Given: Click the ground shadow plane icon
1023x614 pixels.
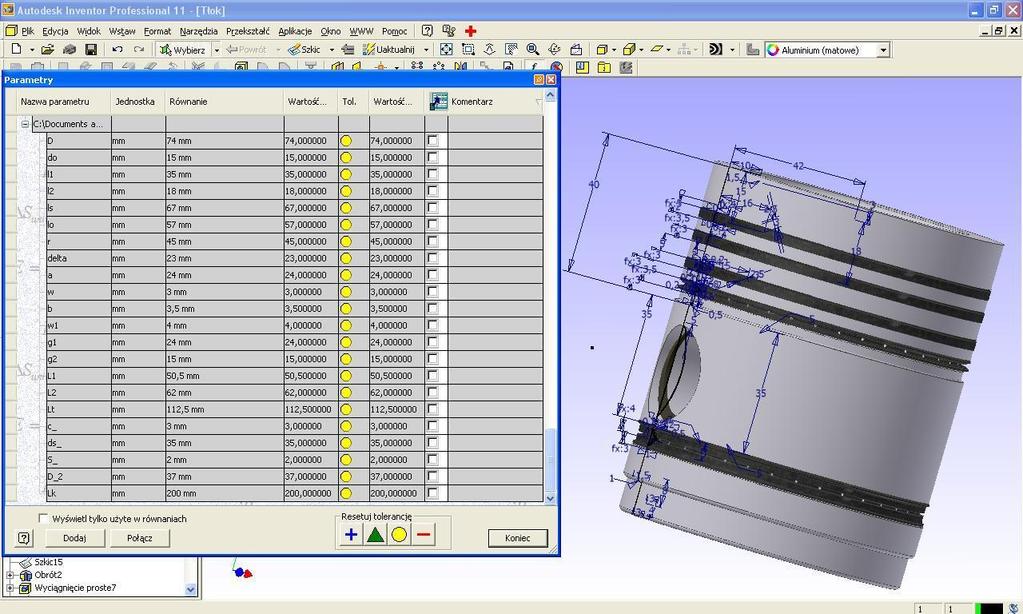Looking at the screenshot, I should [656, 49].
